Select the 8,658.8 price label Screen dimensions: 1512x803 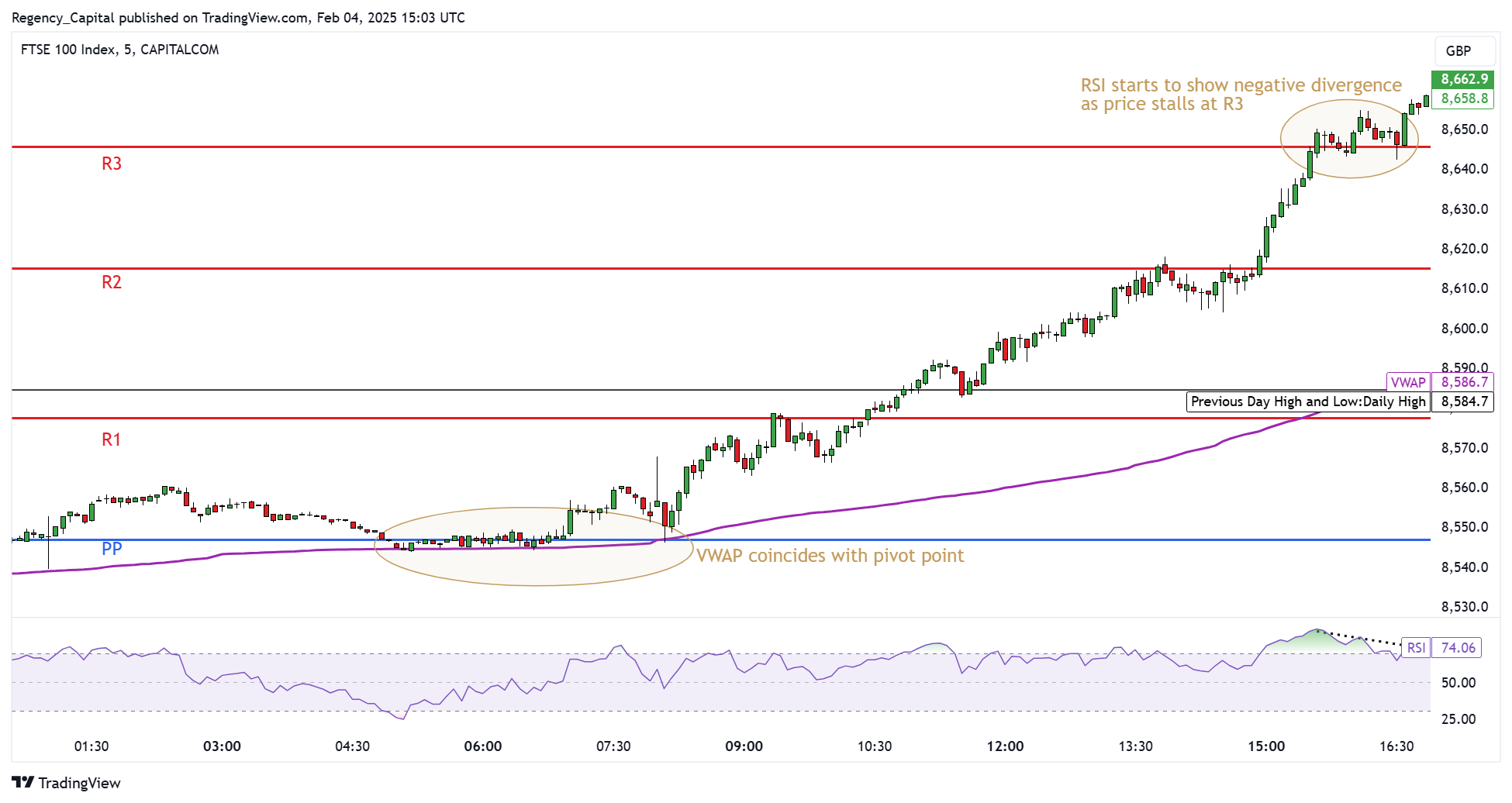[1462, 98]
